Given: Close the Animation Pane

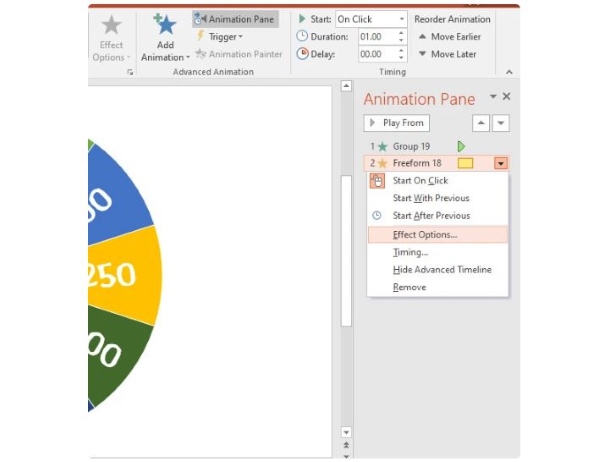Looking at the screenshot, I should (506, 97).
